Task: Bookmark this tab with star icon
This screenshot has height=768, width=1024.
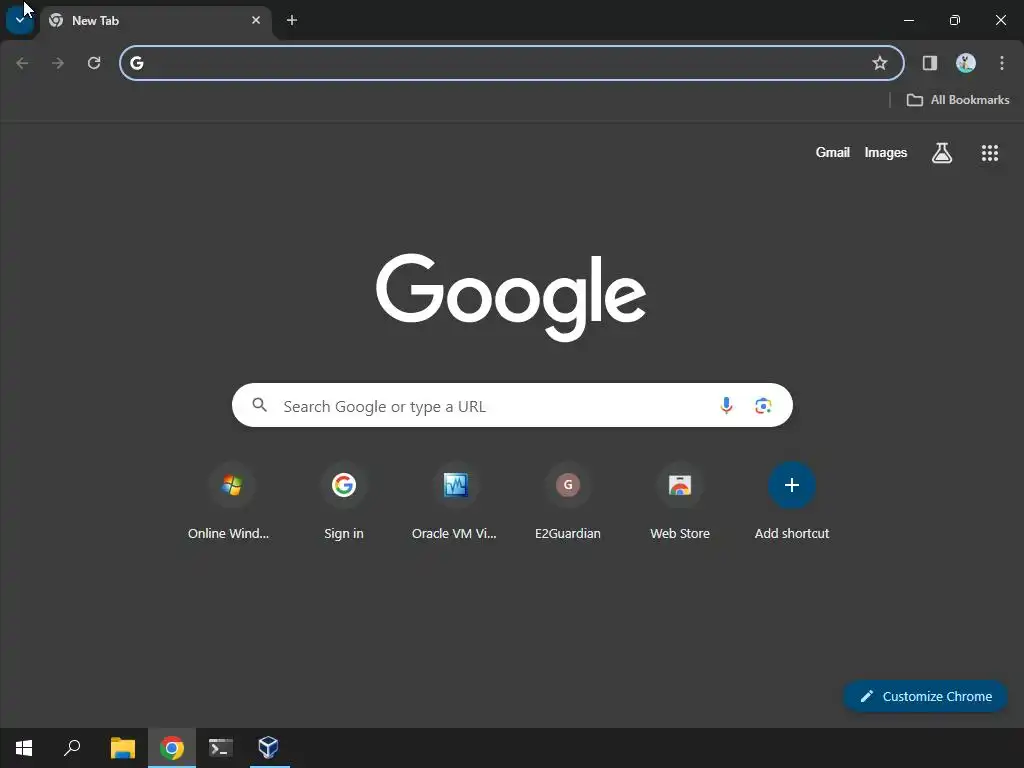Action: click(x=880, y=63)
